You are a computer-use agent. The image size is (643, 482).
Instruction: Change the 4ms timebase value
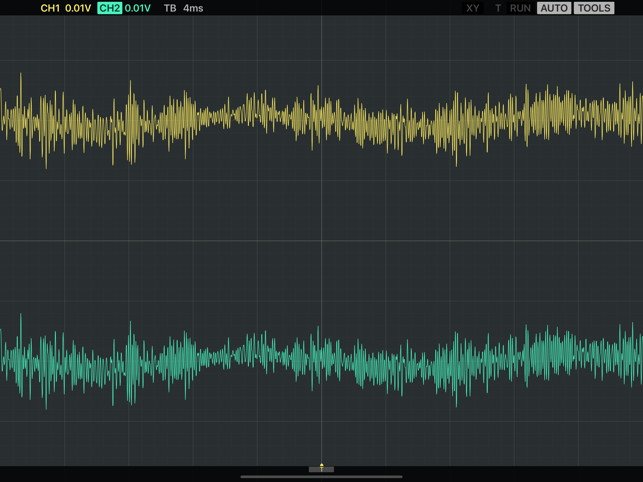[x=193, y=8]
